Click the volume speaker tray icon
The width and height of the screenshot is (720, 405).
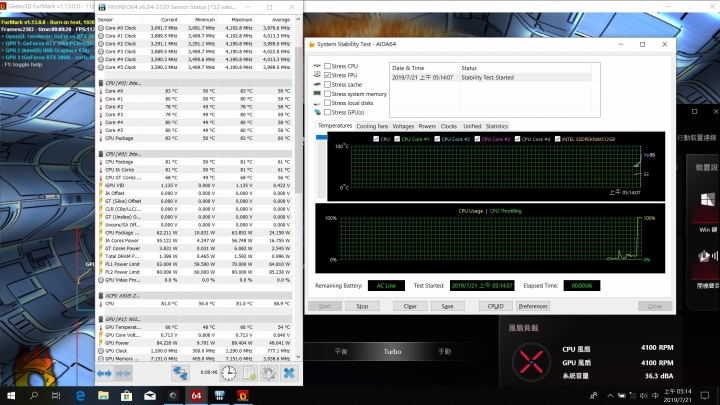(644, 395)
